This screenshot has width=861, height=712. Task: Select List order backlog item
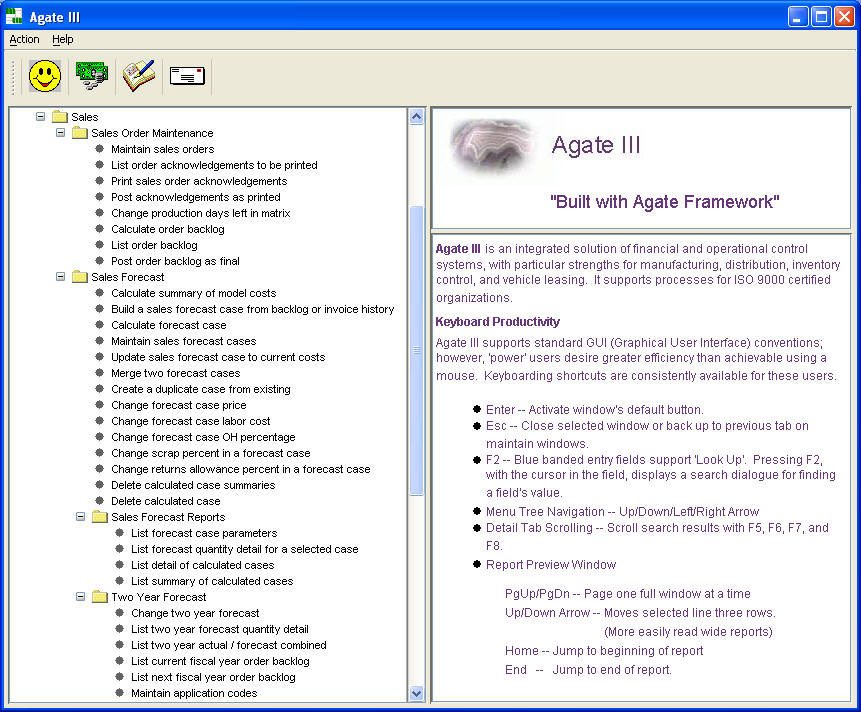point(154,245)
